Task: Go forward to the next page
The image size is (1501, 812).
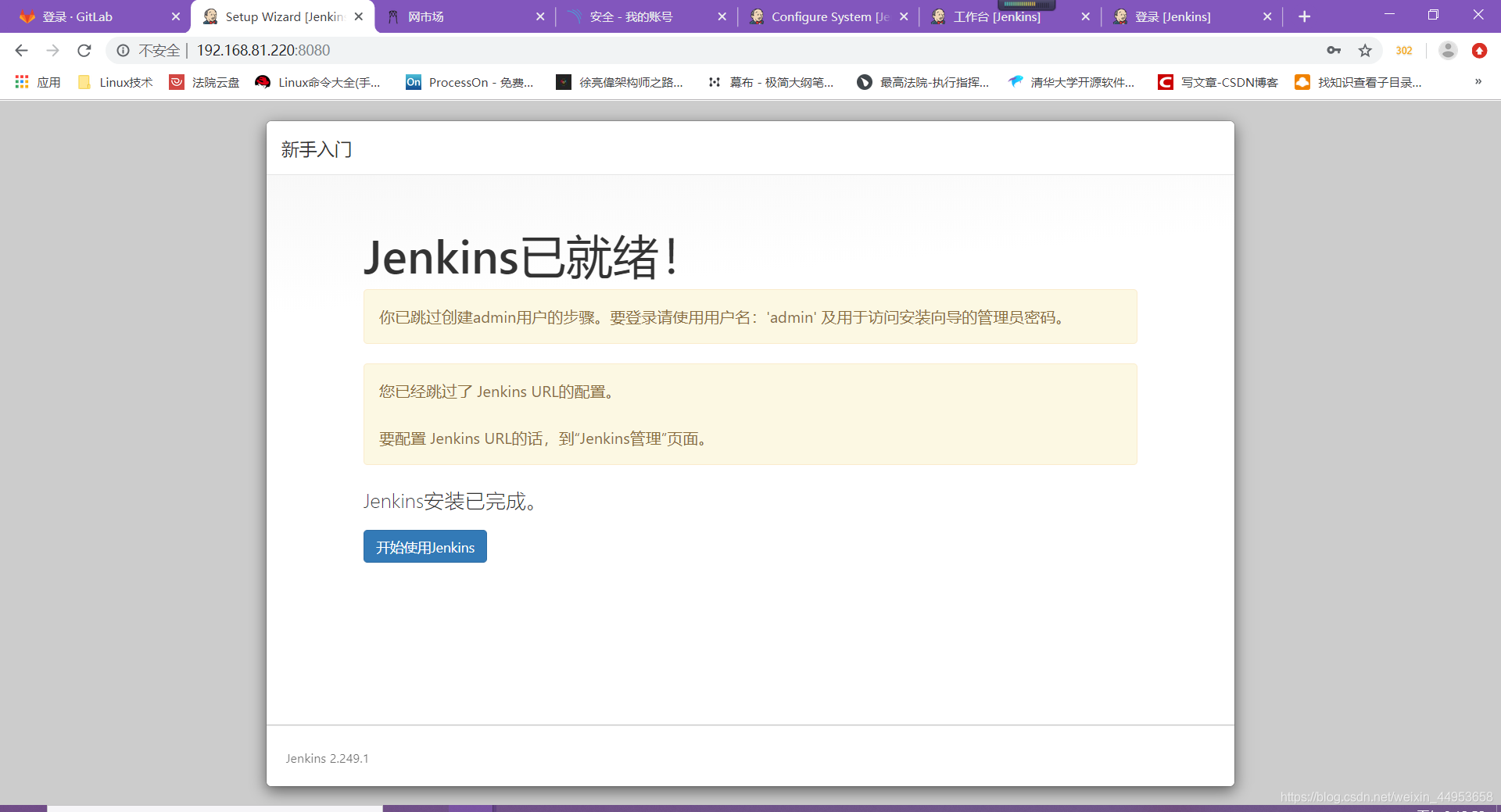Action: pyautogui.click(x=52, y=51)
